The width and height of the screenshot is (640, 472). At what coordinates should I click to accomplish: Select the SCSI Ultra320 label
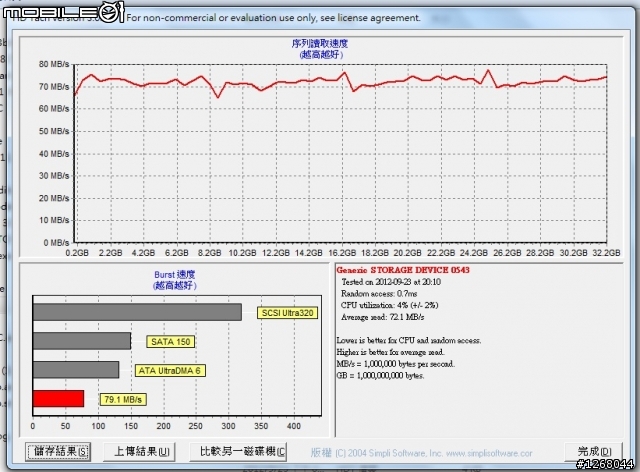[x=287, y=313]
